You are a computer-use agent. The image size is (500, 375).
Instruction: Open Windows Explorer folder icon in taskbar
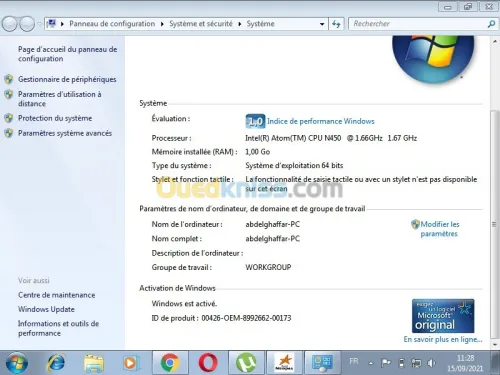point(94,363)
